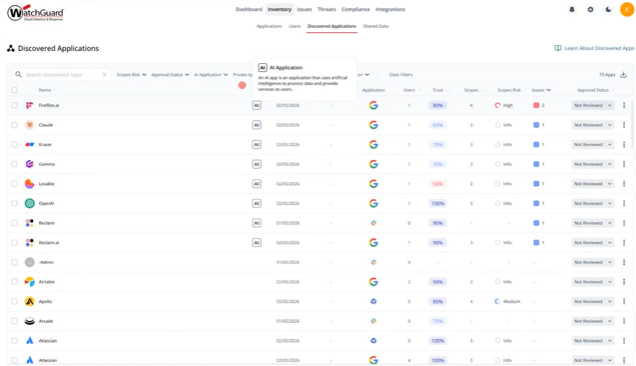The image size is (636, 366).
Task: Switch to the Applications sub-tab
Action: click(x=269, y=26)
